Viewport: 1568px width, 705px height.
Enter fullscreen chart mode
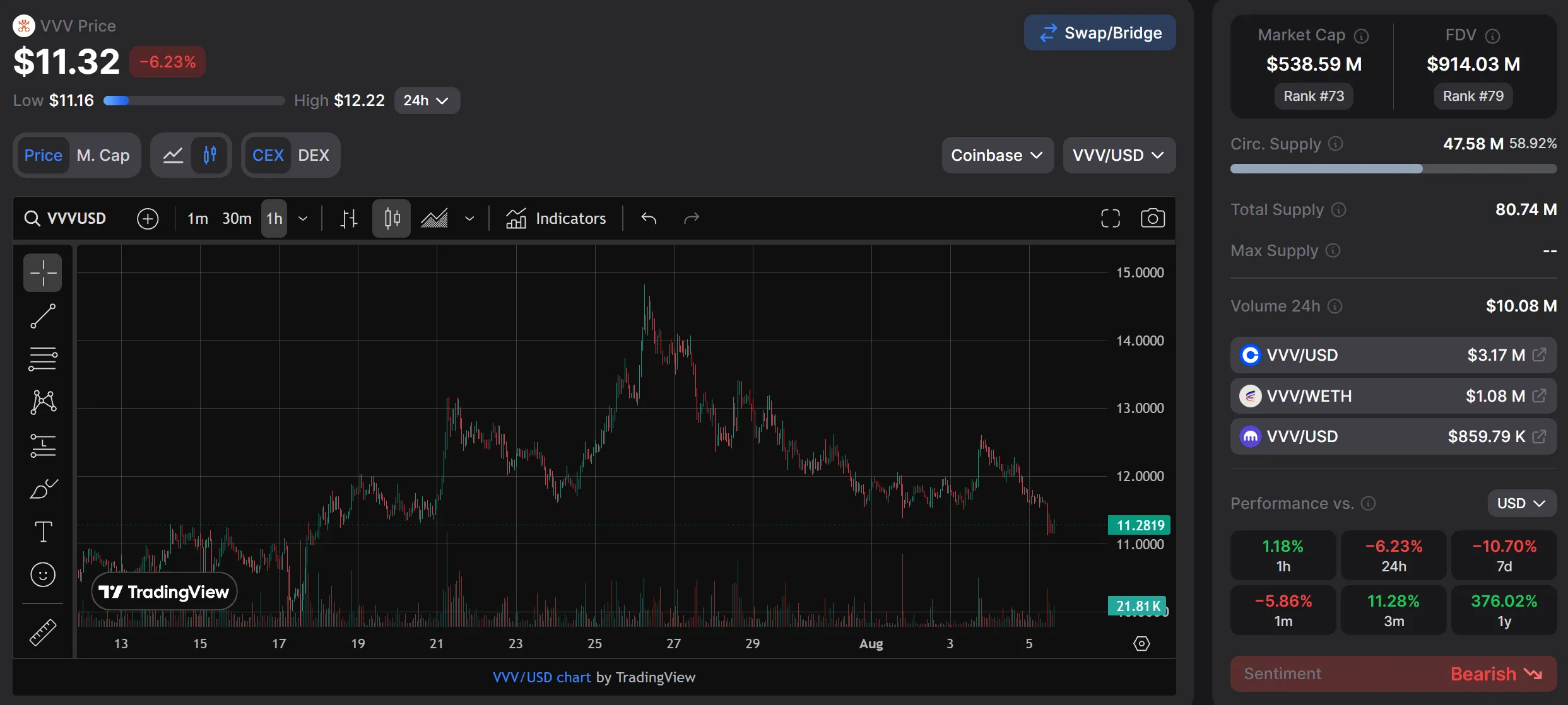click(x=1111, y=218)
